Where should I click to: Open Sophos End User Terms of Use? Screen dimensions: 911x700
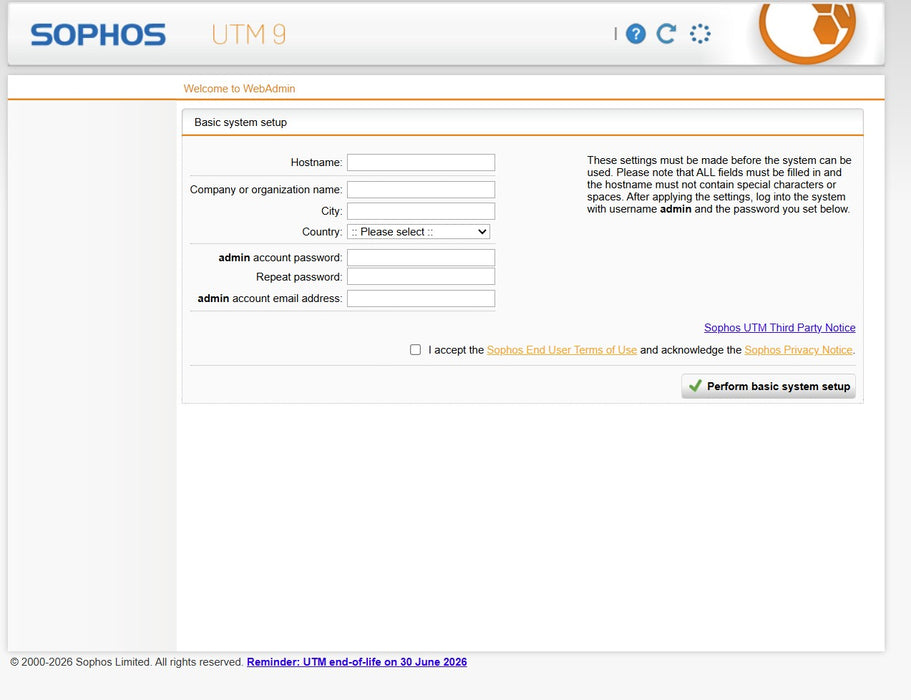pyautogui.click(x=562, y=350)
